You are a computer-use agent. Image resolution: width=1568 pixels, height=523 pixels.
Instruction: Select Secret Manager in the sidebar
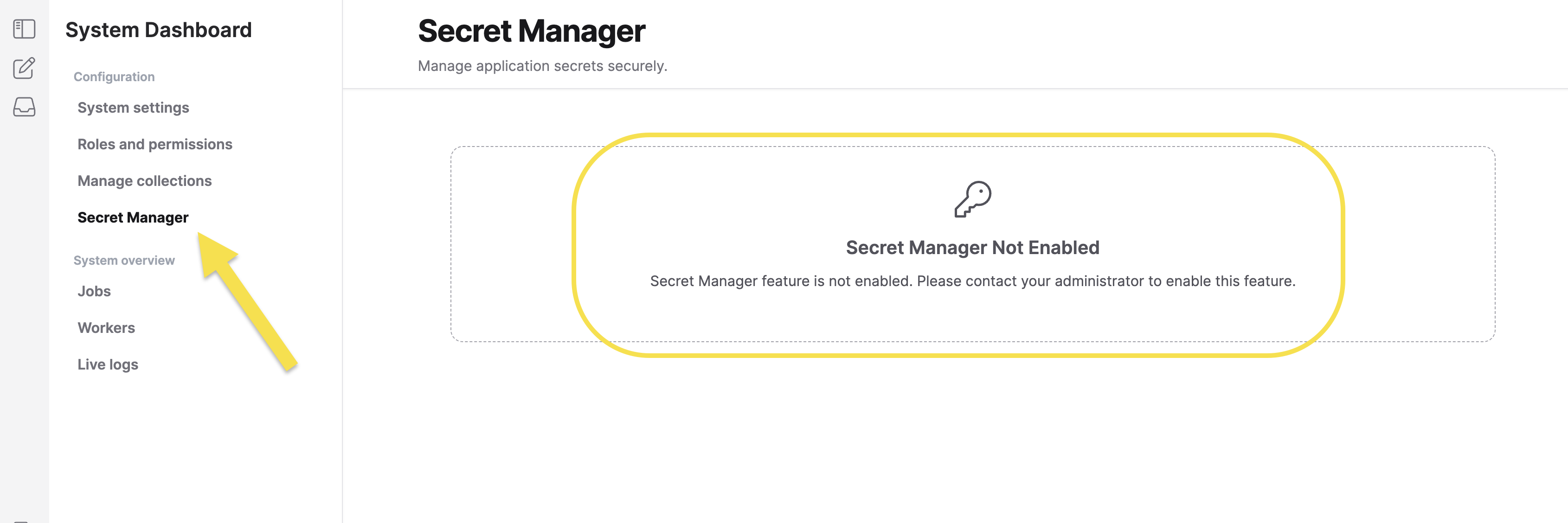click(x=133, y=217)
